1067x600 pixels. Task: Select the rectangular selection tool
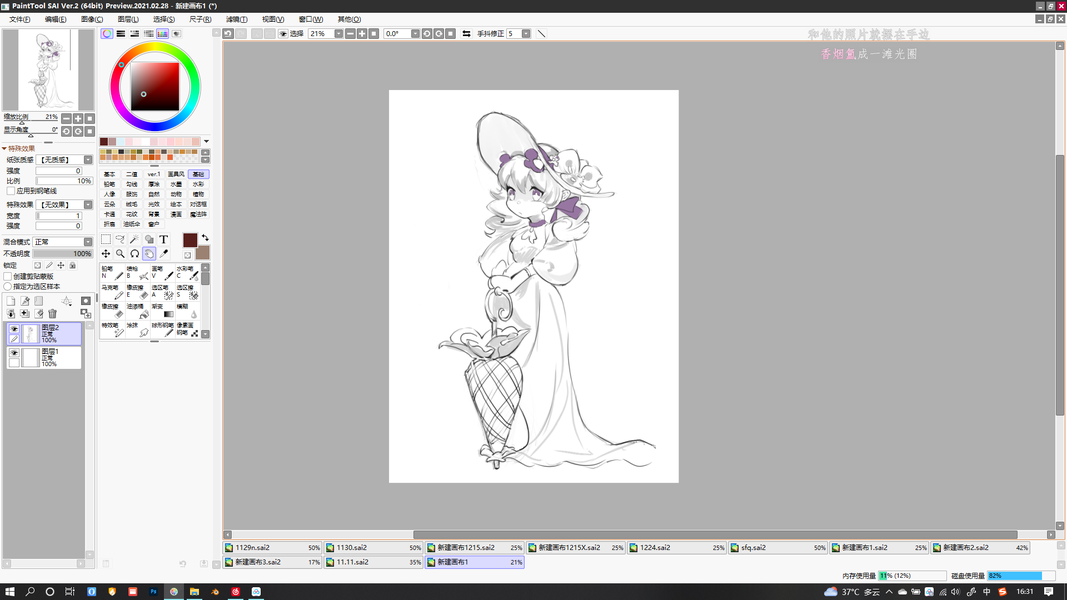(106, 239)
